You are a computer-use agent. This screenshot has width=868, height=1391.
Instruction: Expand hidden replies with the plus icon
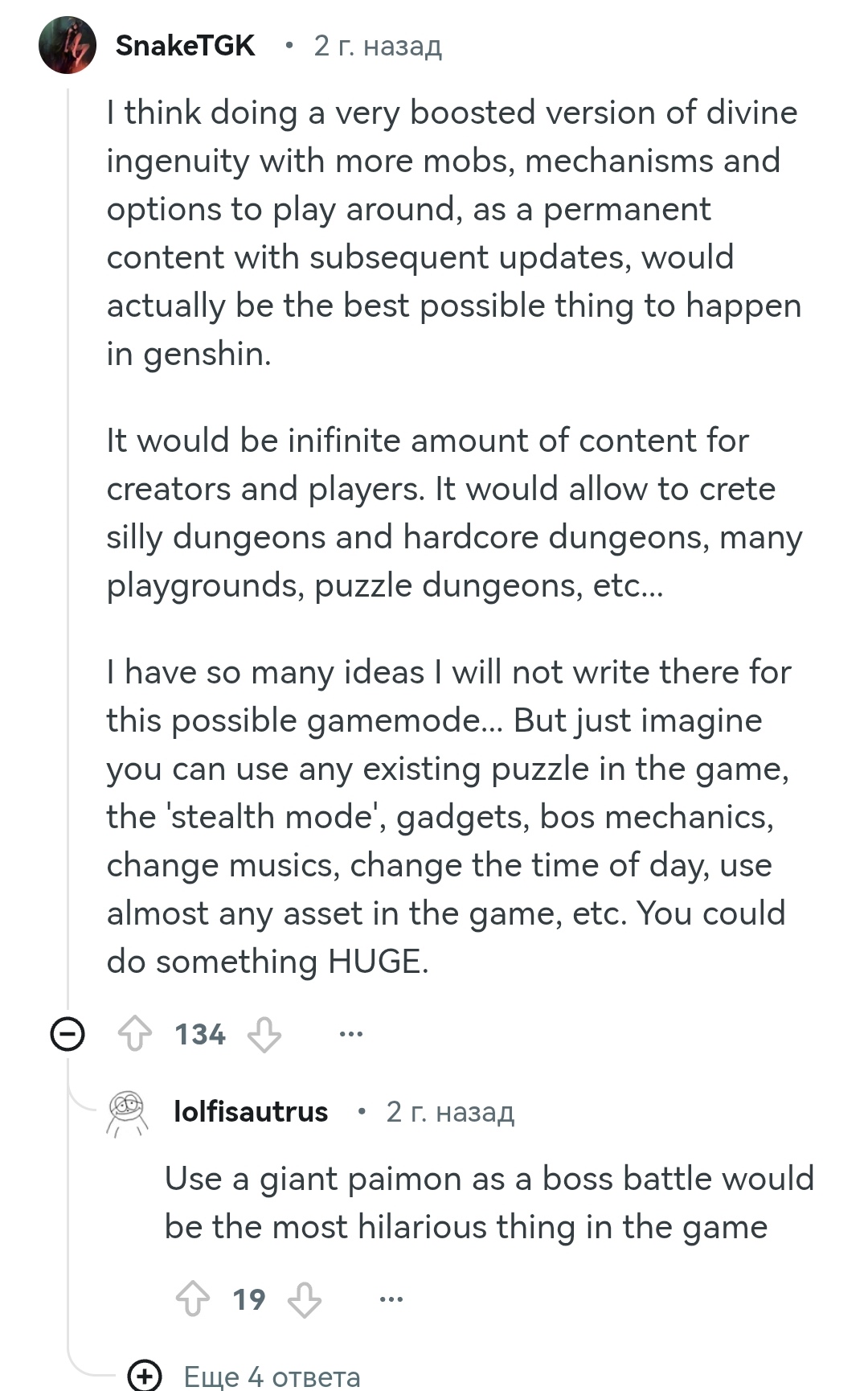tap(145, 1375)
